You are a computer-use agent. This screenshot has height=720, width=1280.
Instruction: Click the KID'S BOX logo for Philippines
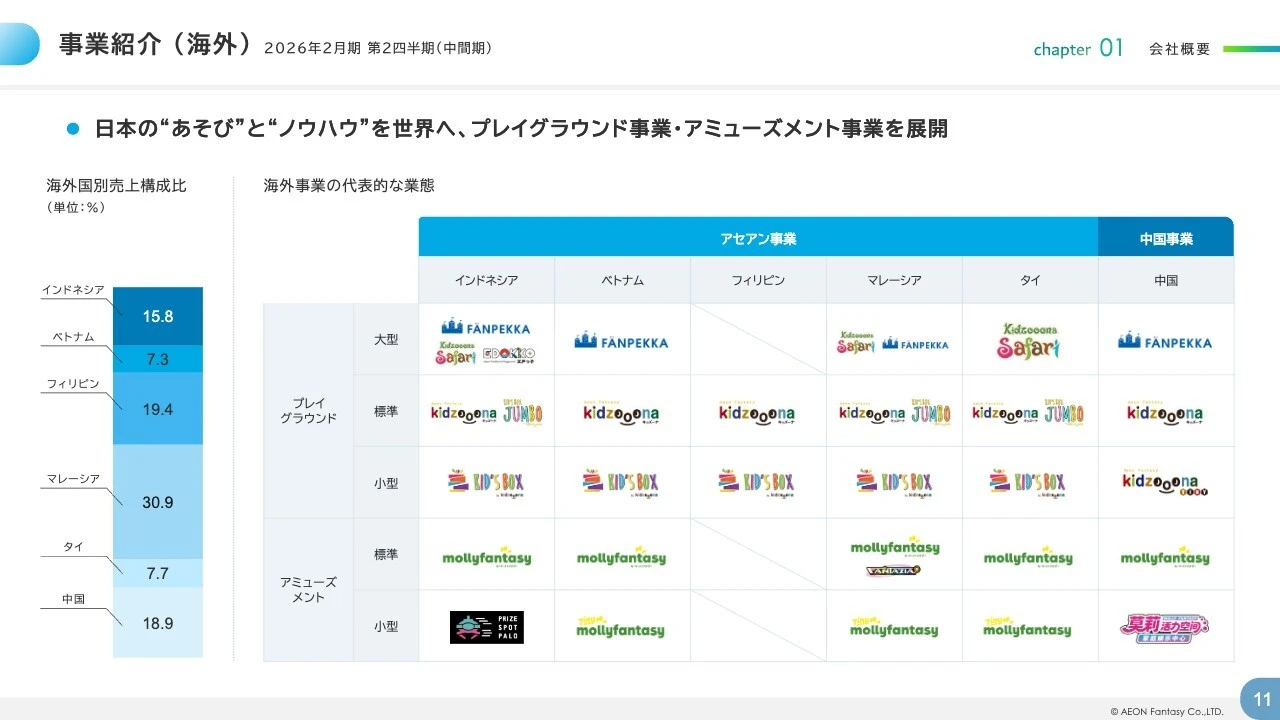click(758, 481)
